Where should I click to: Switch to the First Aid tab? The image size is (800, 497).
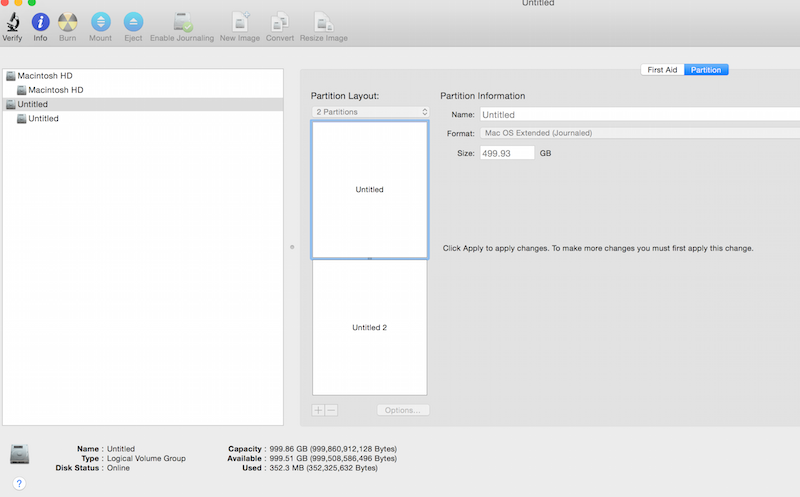(x=662, y=70)
